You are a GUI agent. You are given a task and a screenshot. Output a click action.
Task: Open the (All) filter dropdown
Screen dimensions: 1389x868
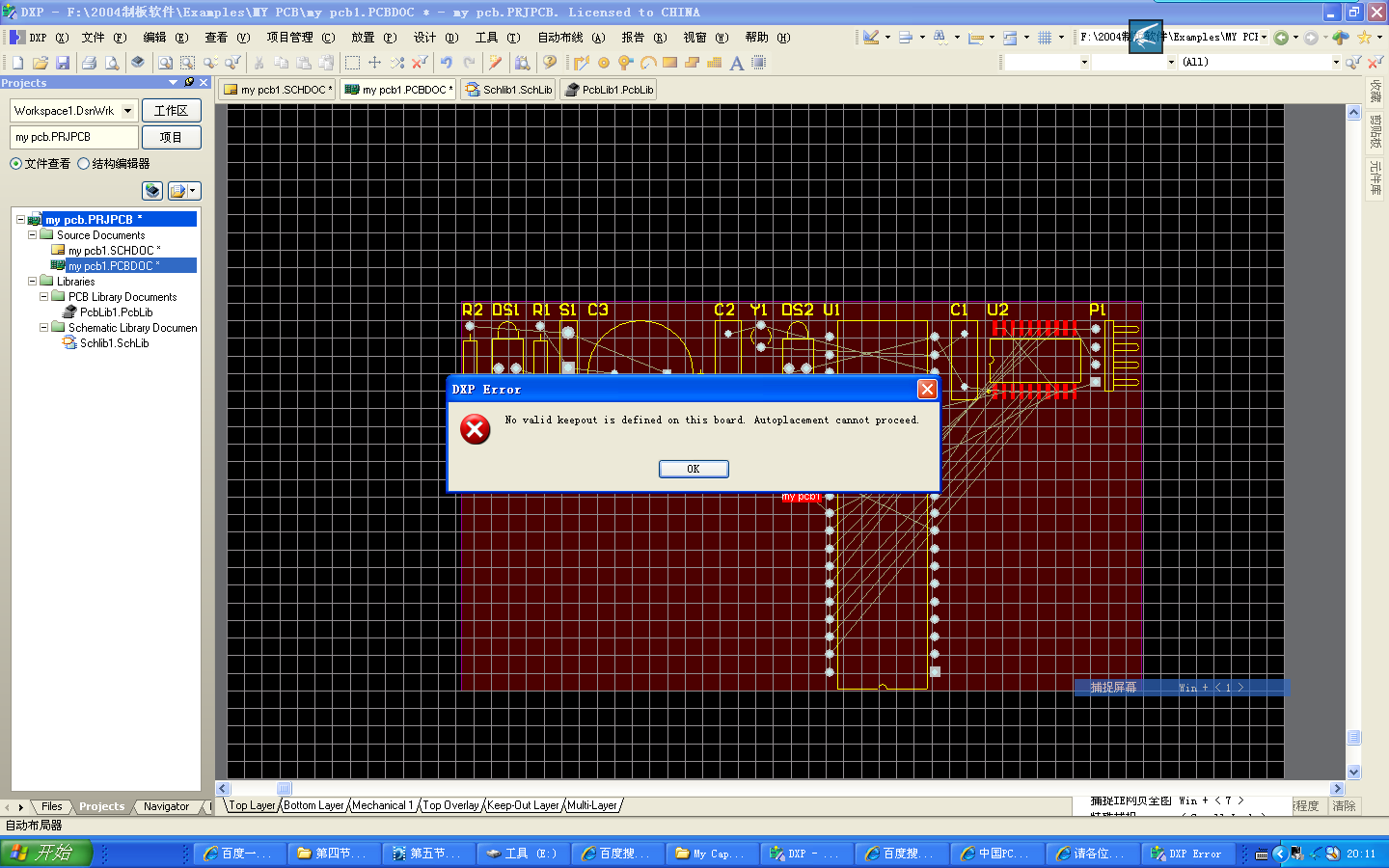click(1336, 63)
